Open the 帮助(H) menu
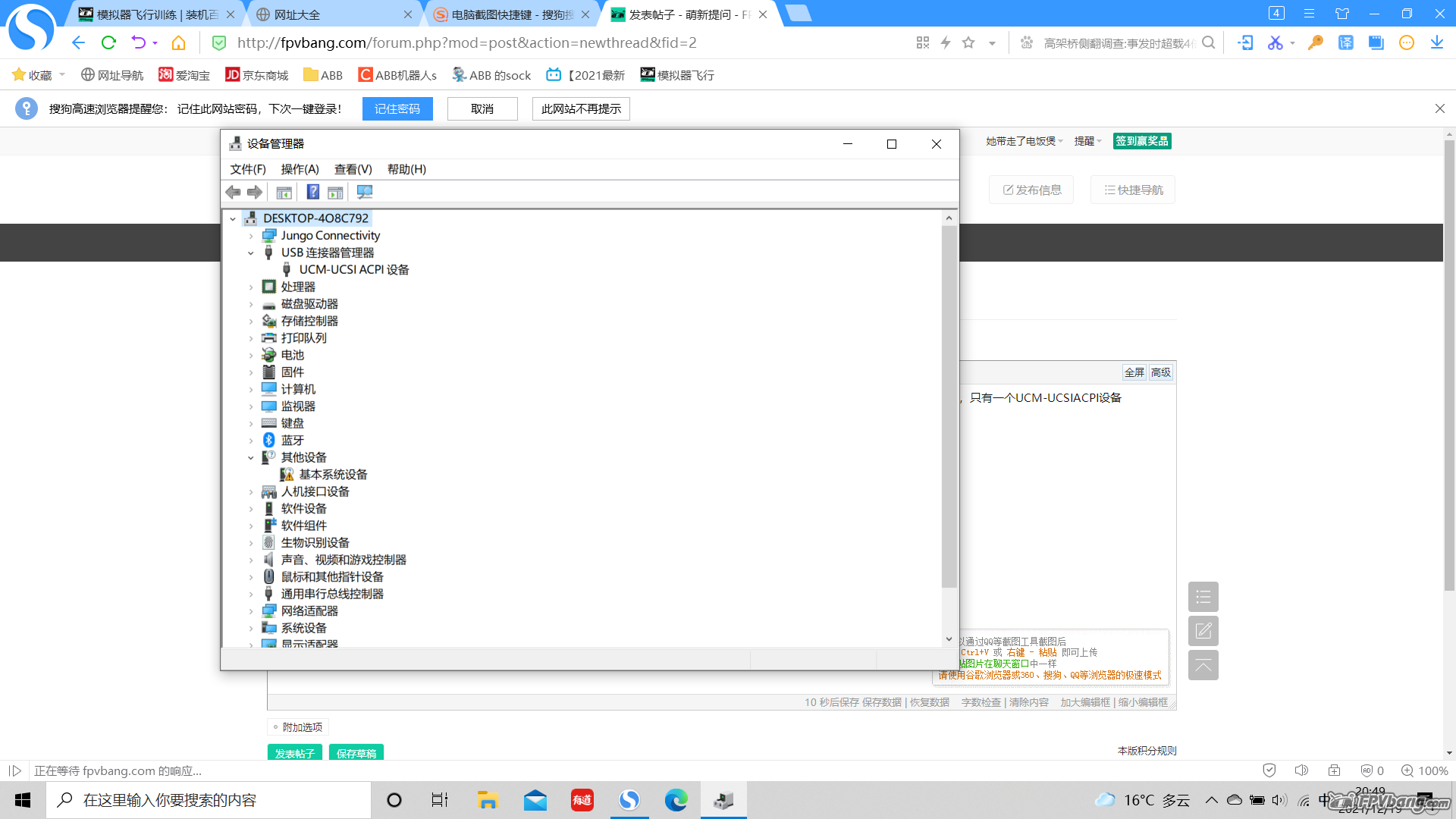The image size is (1456, 819). coord(406,169)
